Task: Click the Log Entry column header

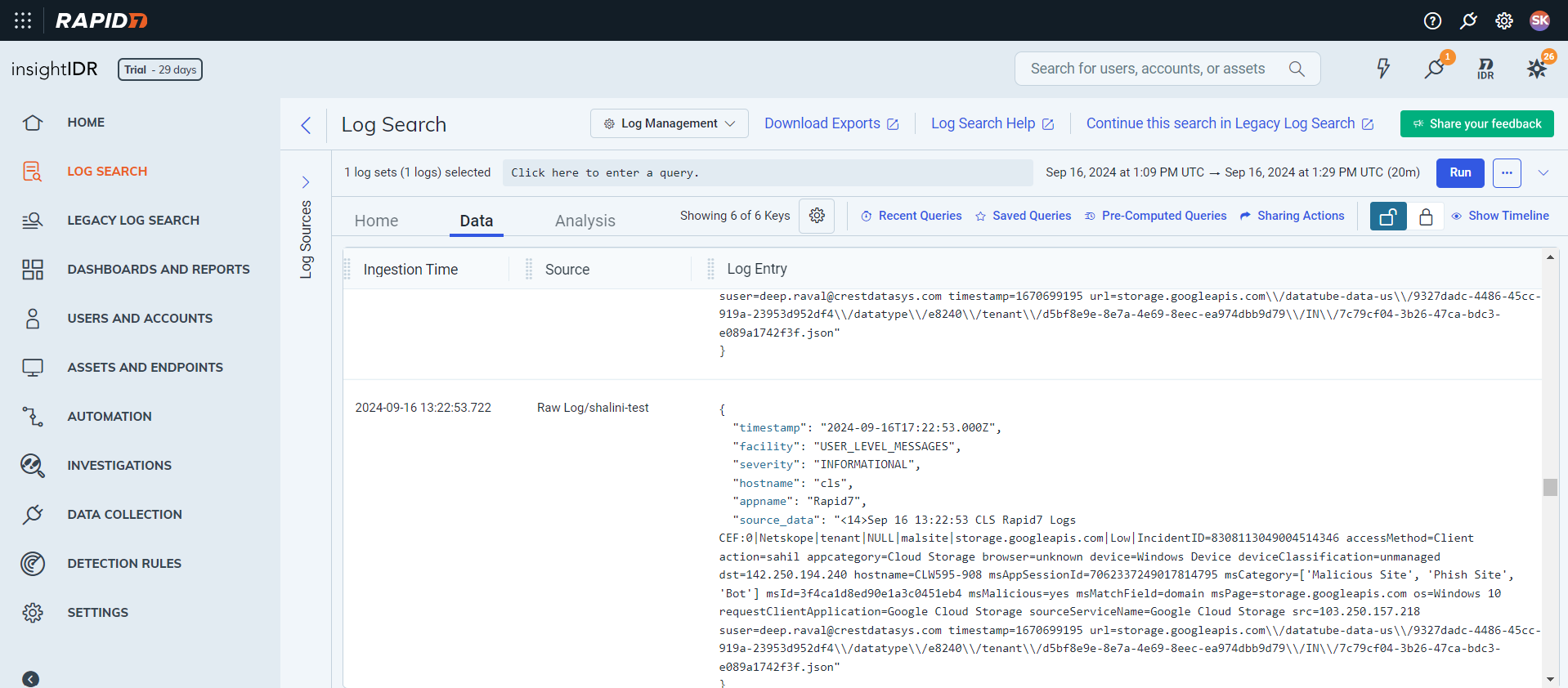Action: click(x=757, y=269)
